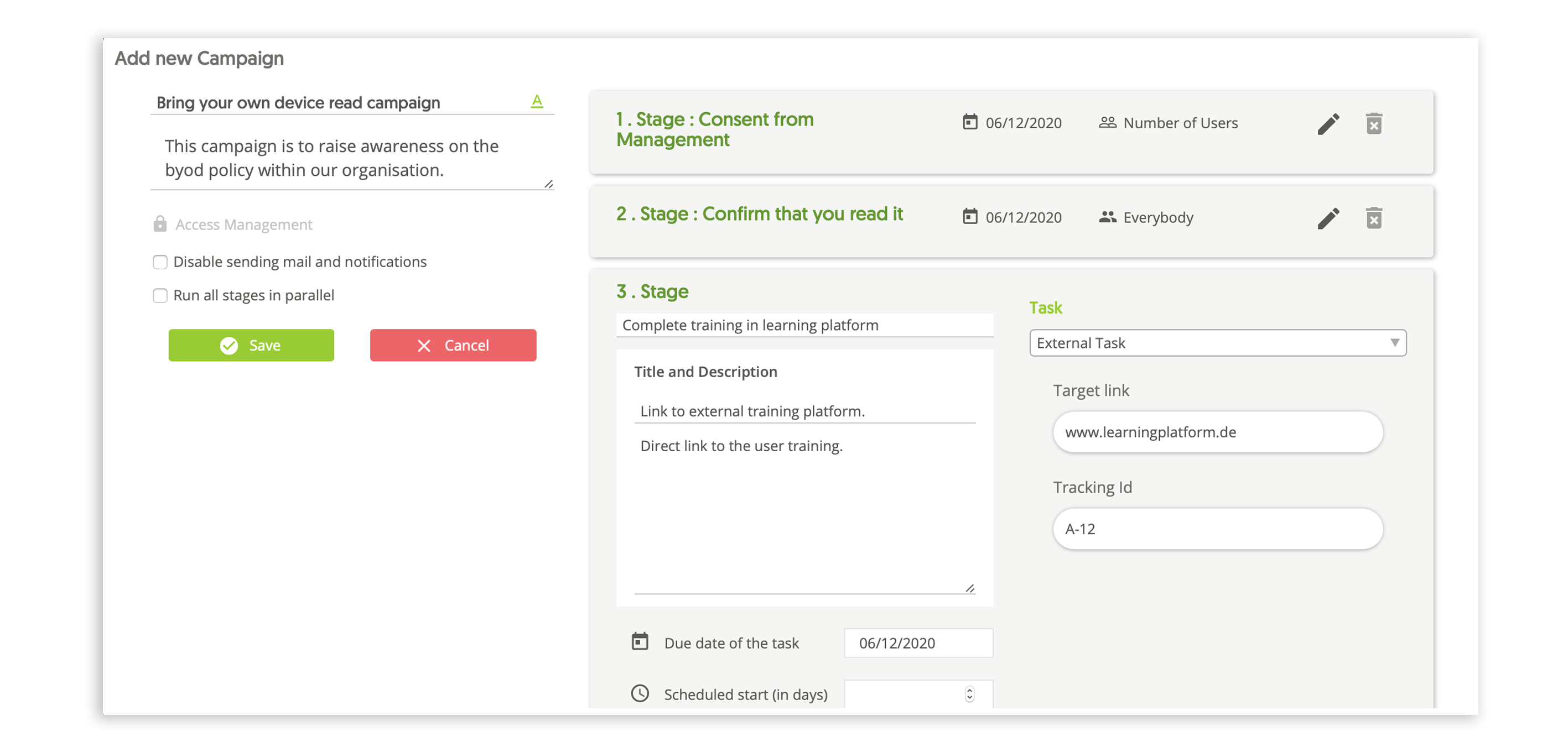This screenshot has height=752, width=1568.
Task: Click the Stage 3 name field
Action: pos(803,326)
